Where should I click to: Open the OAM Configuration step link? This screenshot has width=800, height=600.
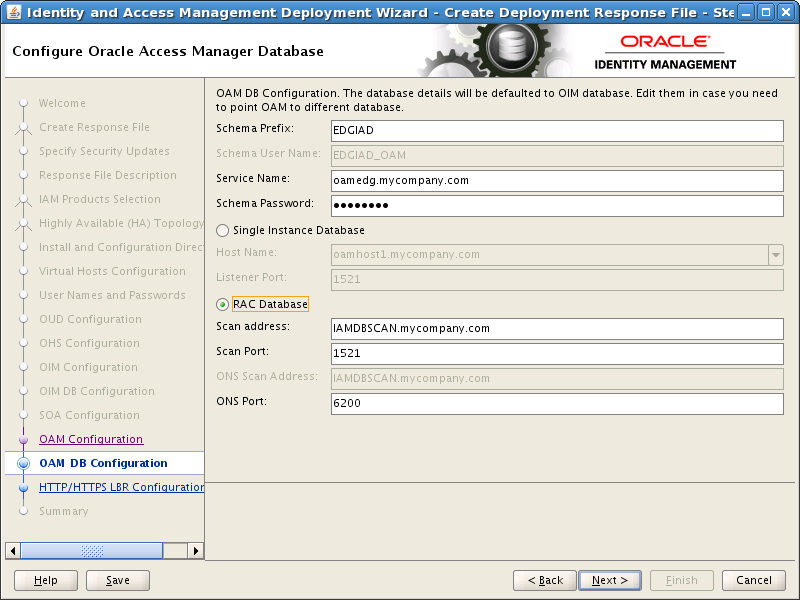(91, 439)
